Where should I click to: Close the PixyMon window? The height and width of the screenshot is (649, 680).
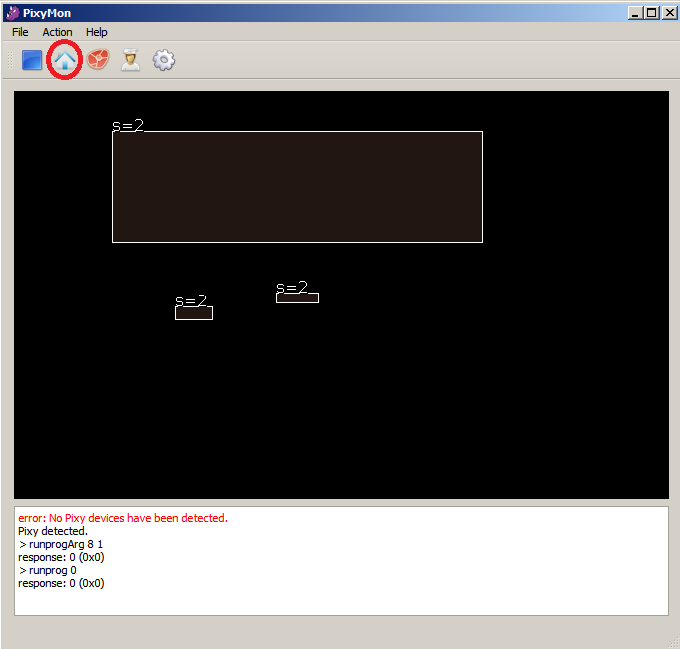point(669,13)
